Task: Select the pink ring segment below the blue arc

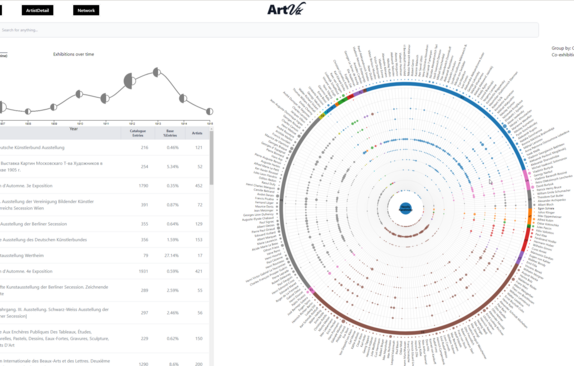Action: click(x=528, y=180)
